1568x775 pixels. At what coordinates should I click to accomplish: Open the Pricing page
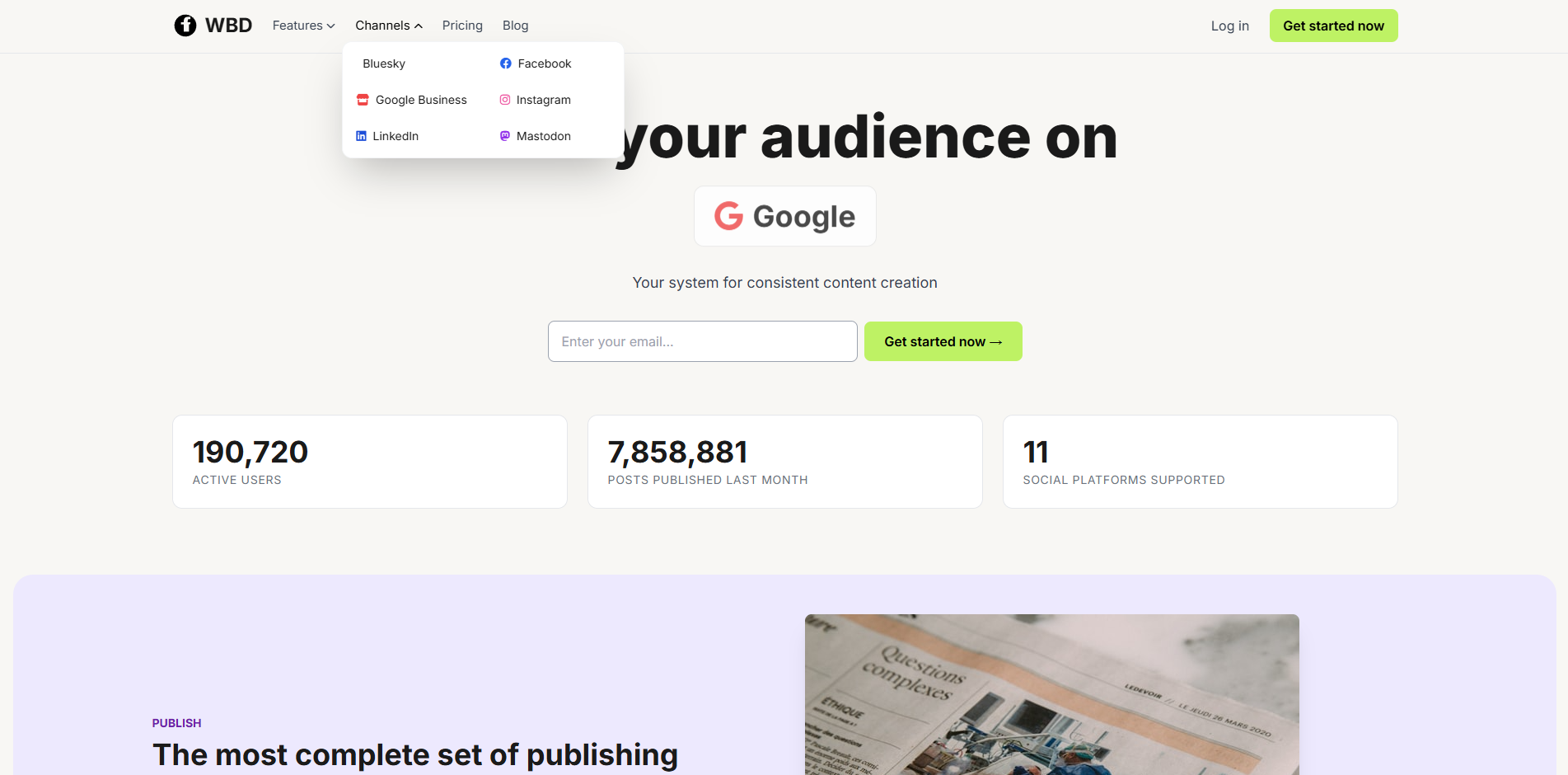tap(462, 26)
